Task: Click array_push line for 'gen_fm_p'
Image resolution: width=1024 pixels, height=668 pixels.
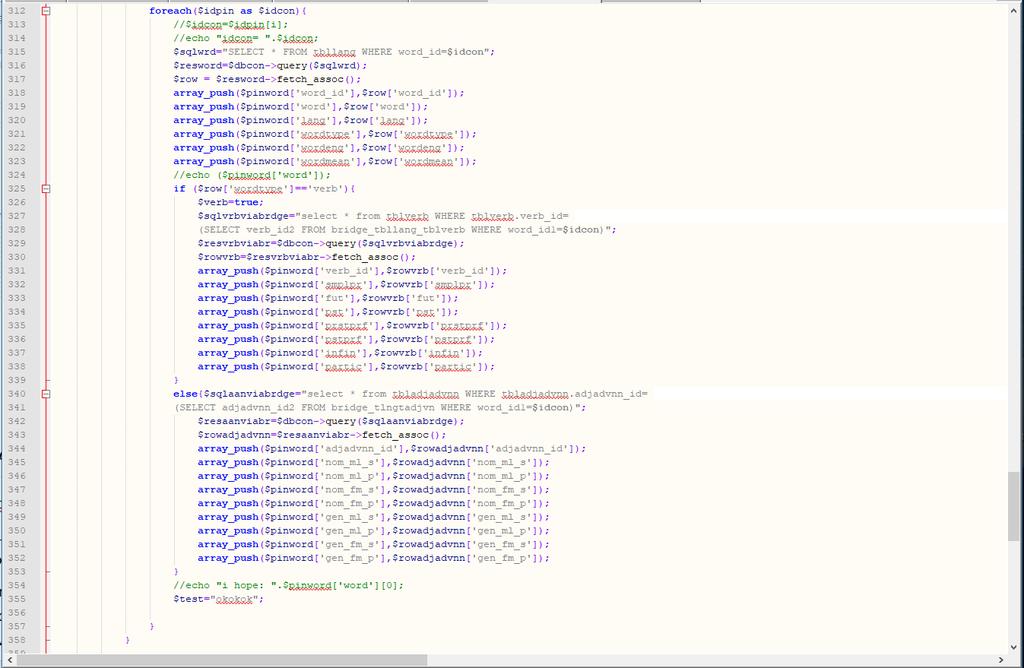Action: pyautogui.click(x=374, y=559)
